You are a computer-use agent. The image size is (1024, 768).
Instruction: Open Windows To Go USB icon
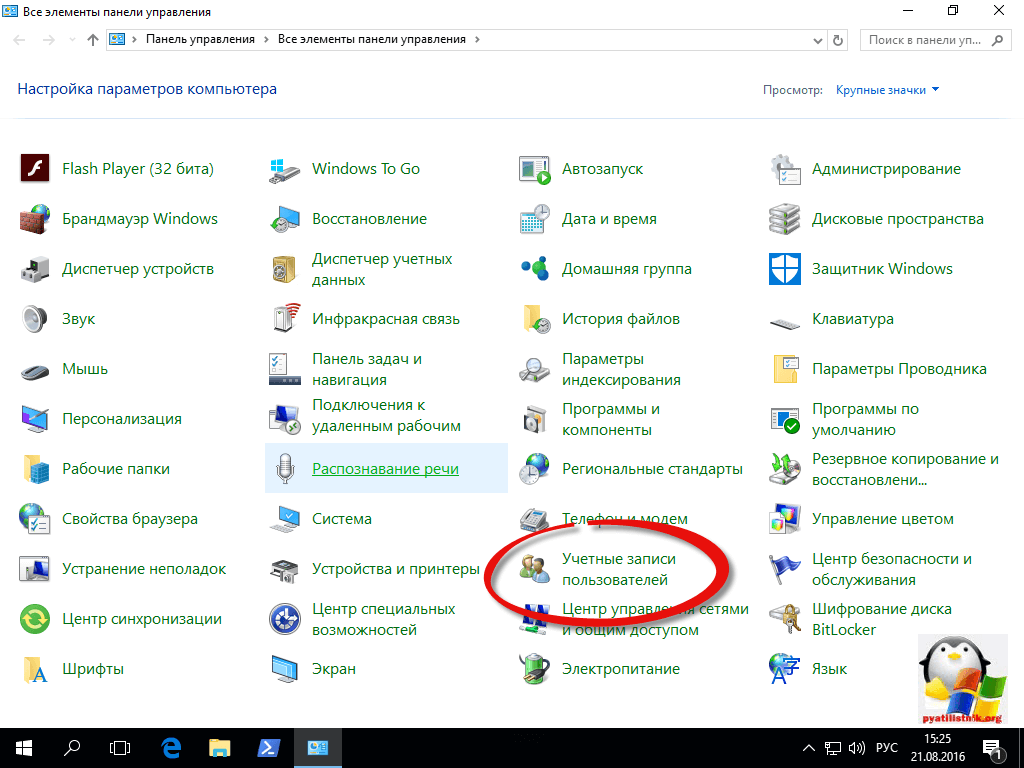click(285, 169)
